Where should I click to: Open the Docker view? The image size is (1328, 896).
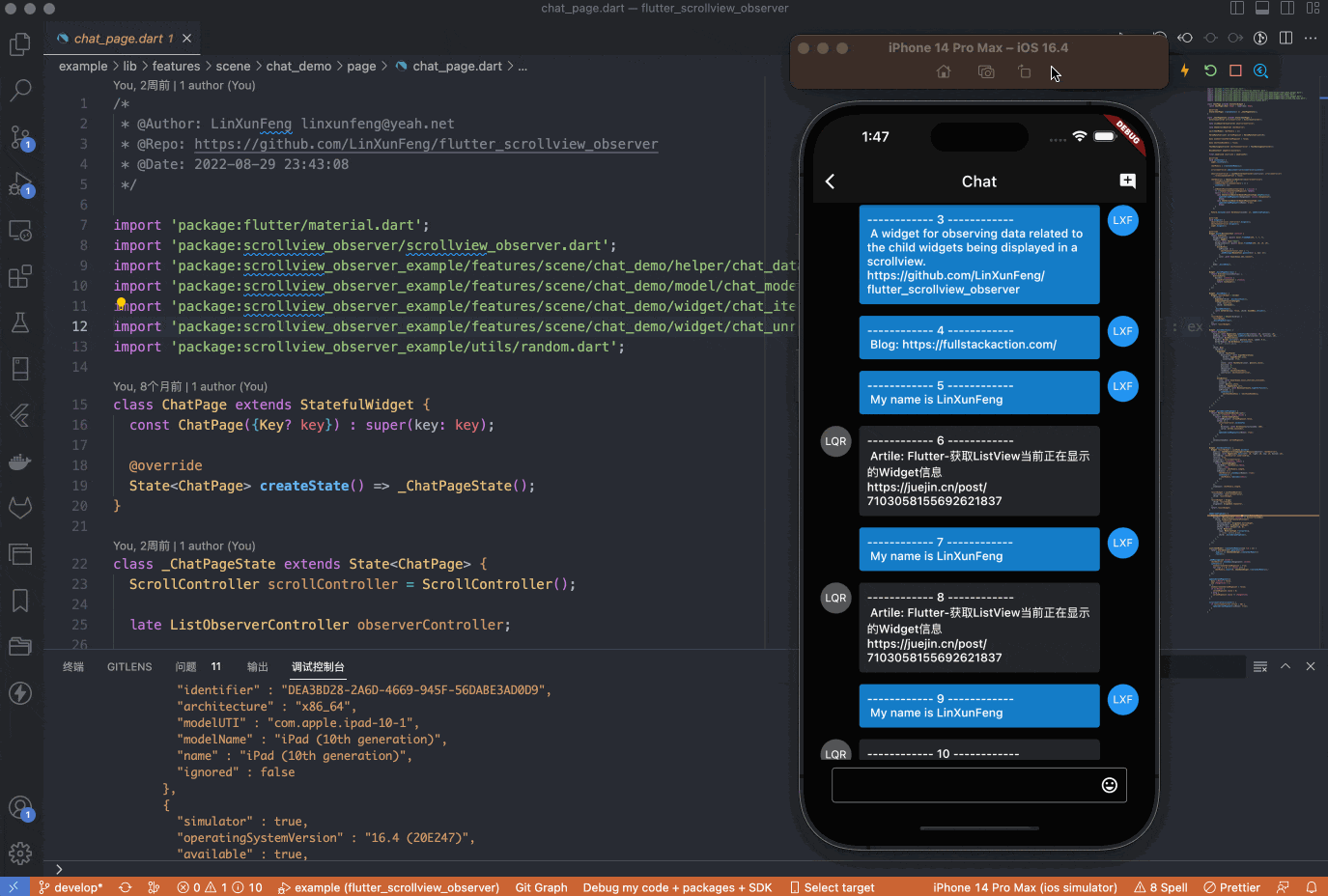[20, 462]
